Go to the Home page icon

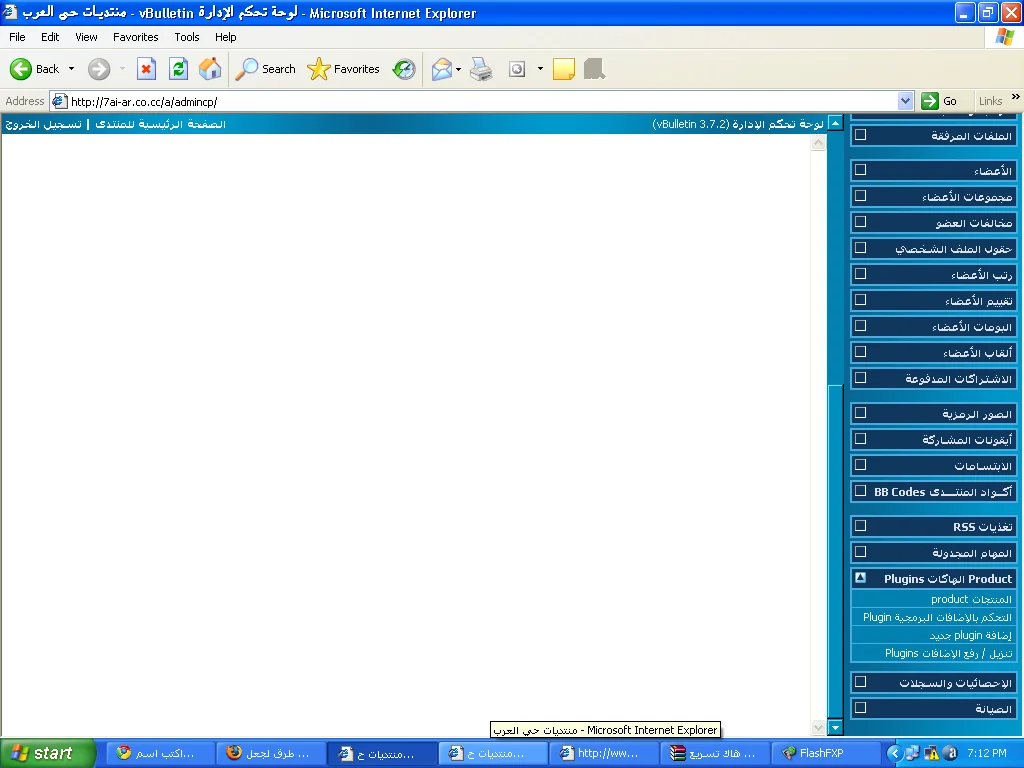point(210,69)
